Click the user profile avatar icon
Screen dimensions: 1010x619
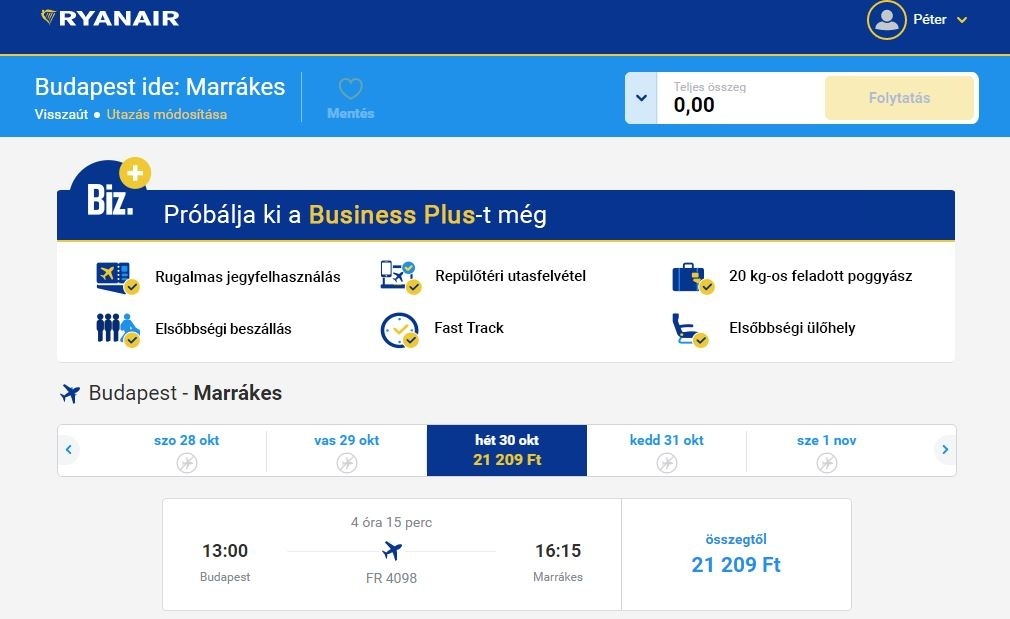point(886,20)
